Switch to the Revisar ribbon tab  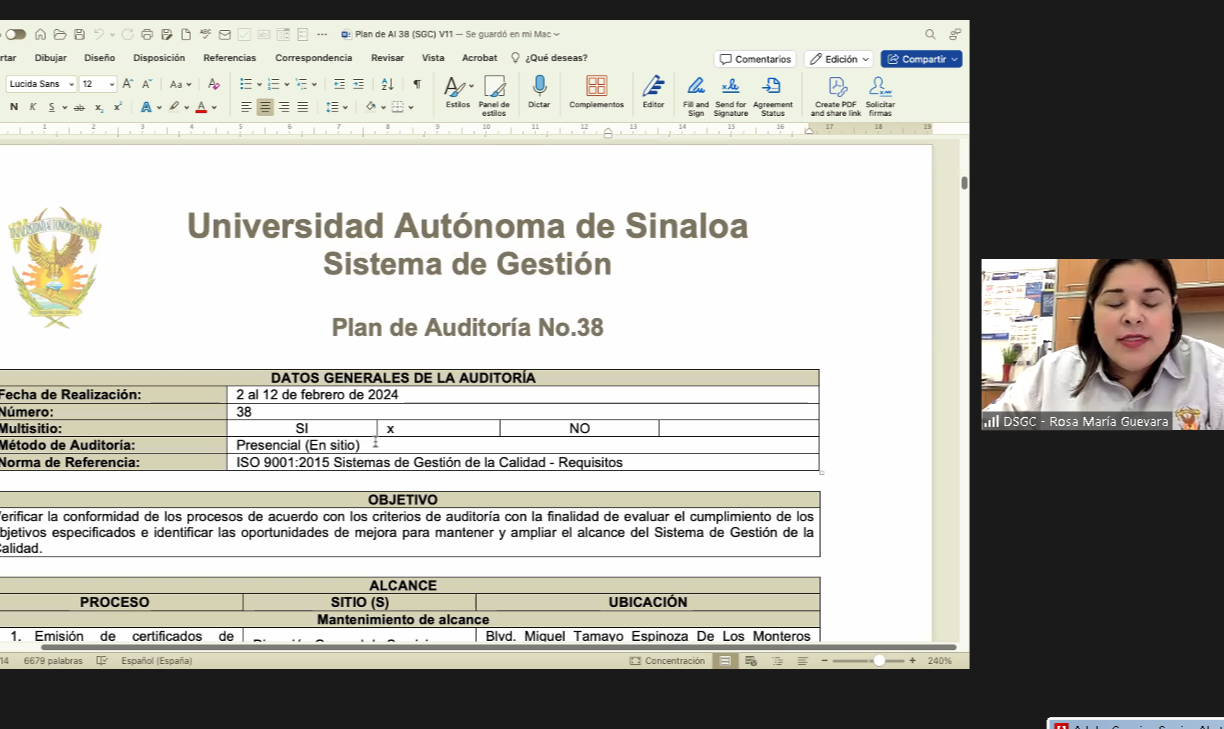387,58
